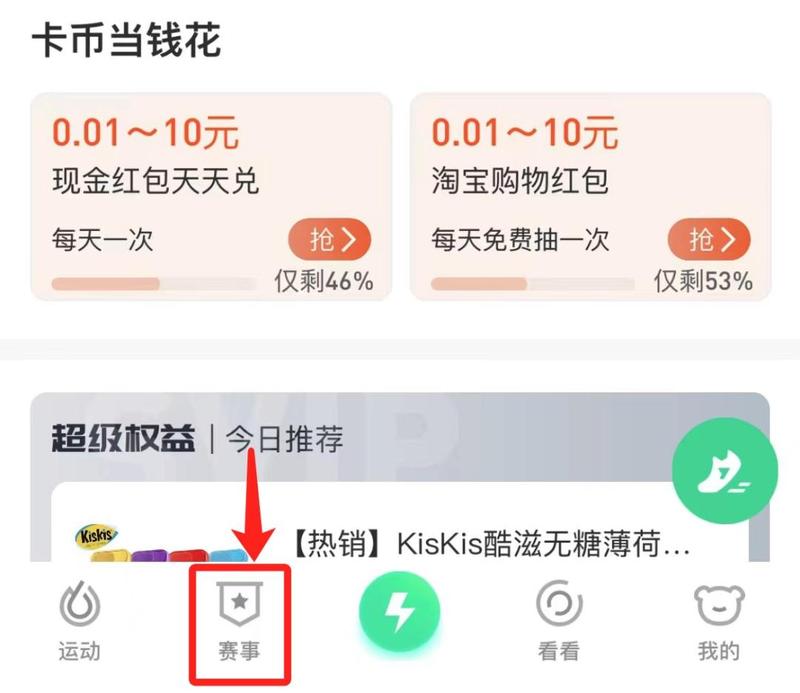Tap 抢 button on 淘宝购物红包 card
This screenshot has height=693, width=800.
pos(709,239)
